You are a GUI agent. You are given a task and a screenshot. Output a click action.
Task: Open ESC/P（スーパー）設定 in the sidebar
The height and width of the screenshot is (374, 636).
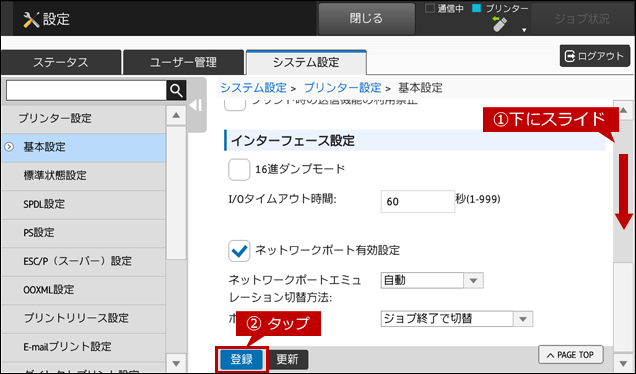[x=83, y=261]
